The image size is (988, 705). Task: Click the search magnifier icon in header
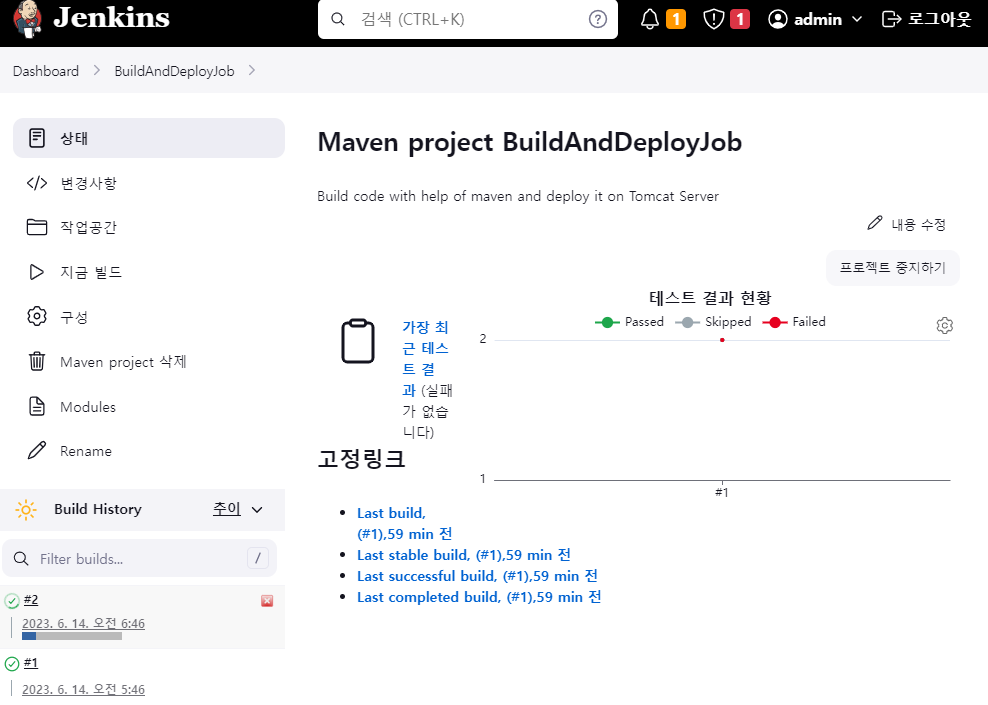point(338,19)
